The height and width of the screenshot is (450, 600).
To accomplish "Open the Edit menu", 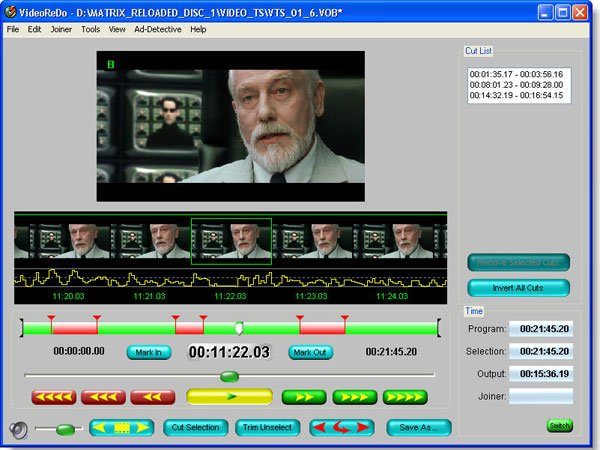I will (x=34, y=29).
